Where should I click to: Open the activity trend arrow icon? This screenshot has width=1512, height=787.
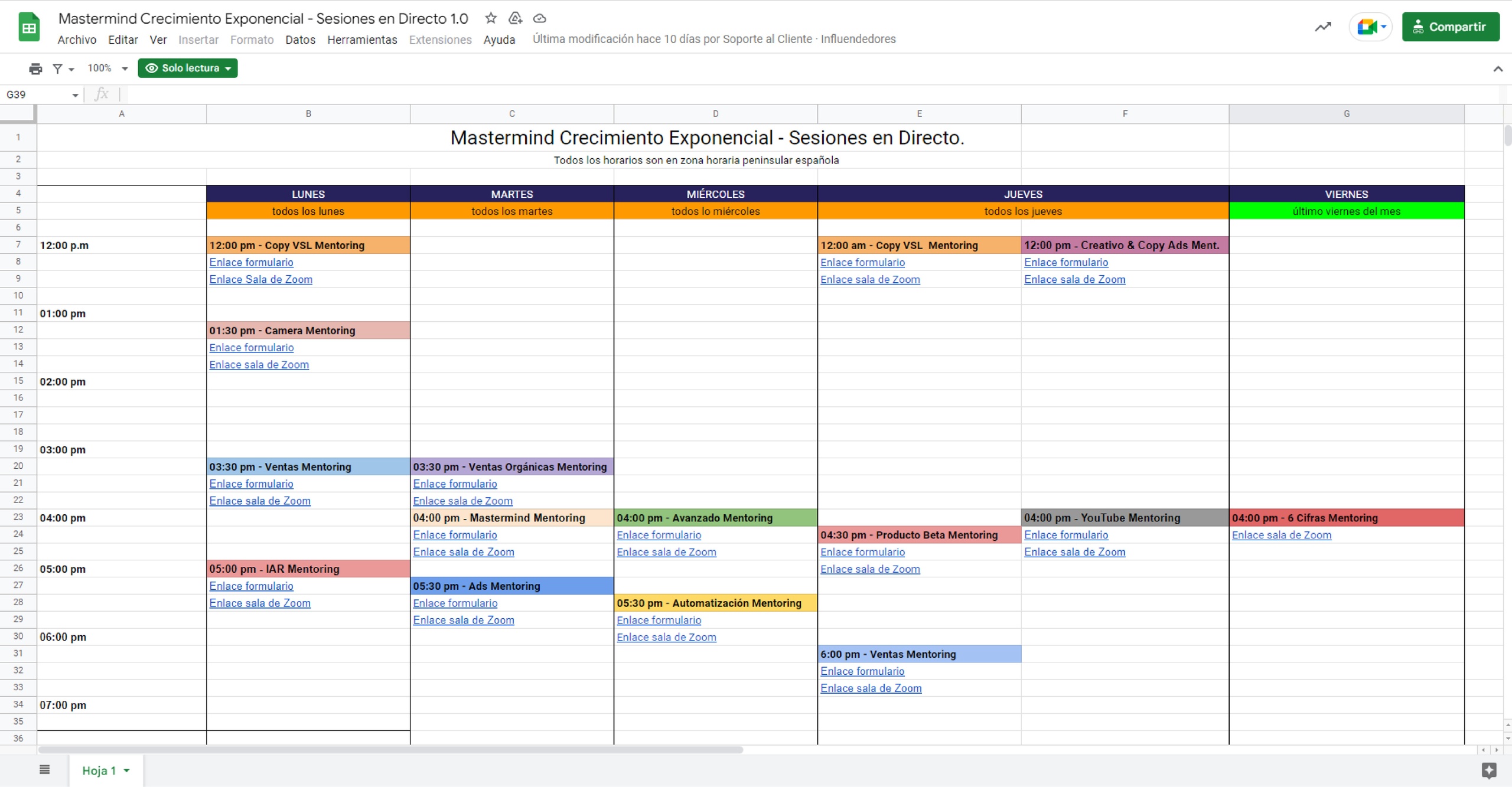1322,27
